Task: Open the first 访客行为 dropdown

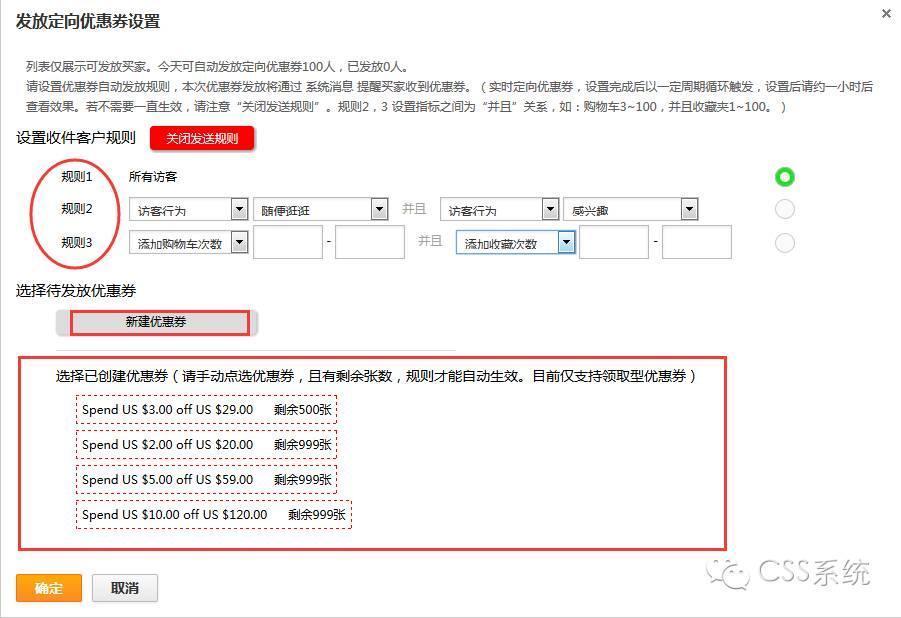Action: pyautogui.click(x=188, y=210)
